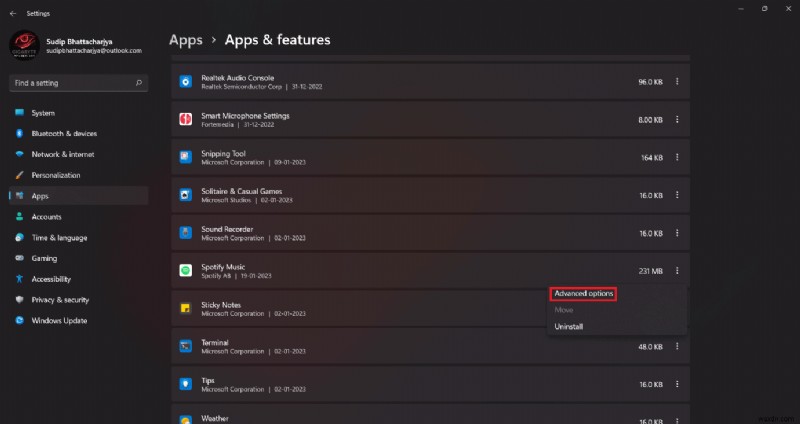The image size is (800, 424).
Task: Click the Personalization brush icon
Action: click(x=19, y=175)
